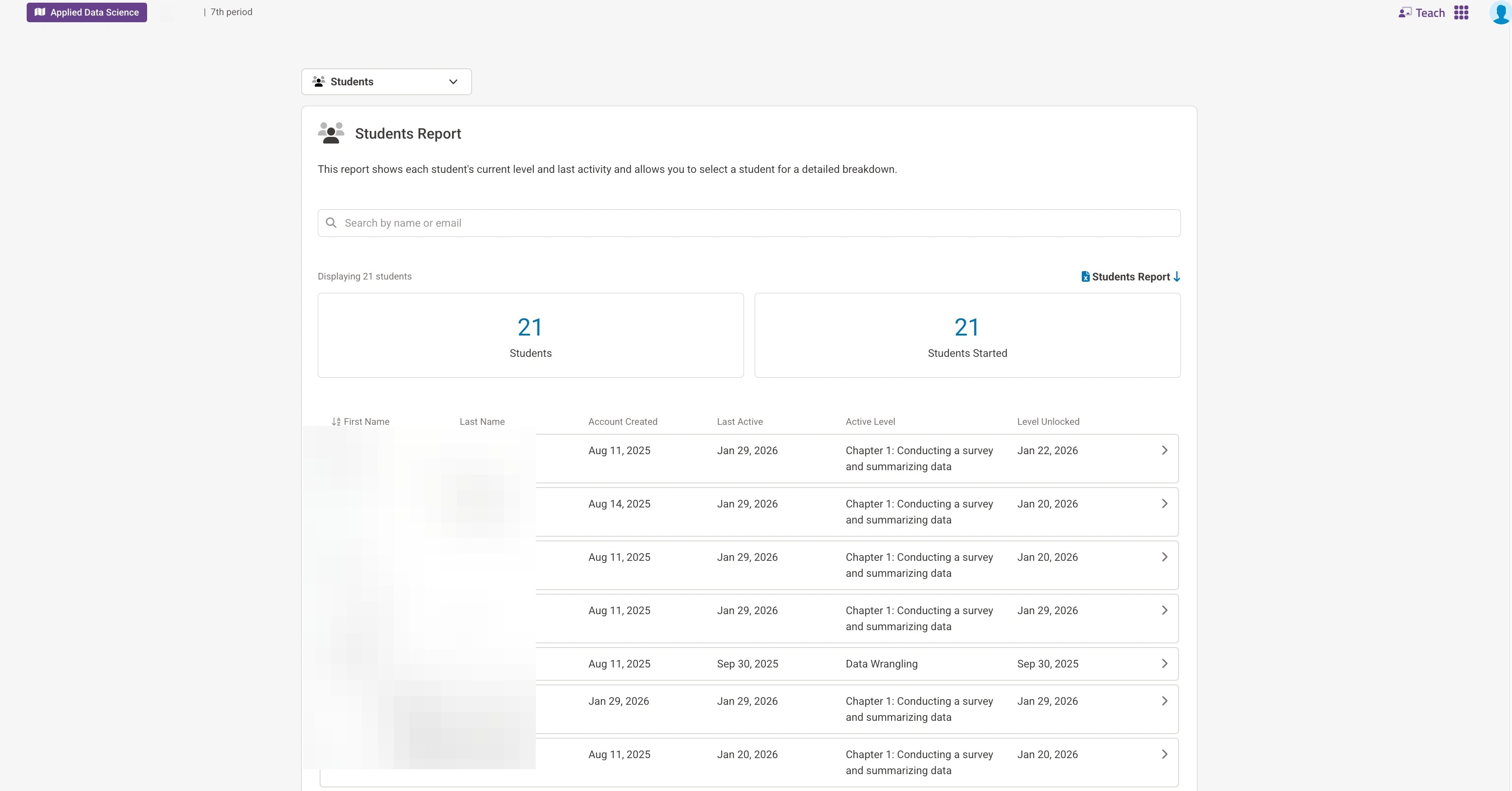1512x791 pixels.
Task: Open the user profile avatar
Action: point(1500,13)
